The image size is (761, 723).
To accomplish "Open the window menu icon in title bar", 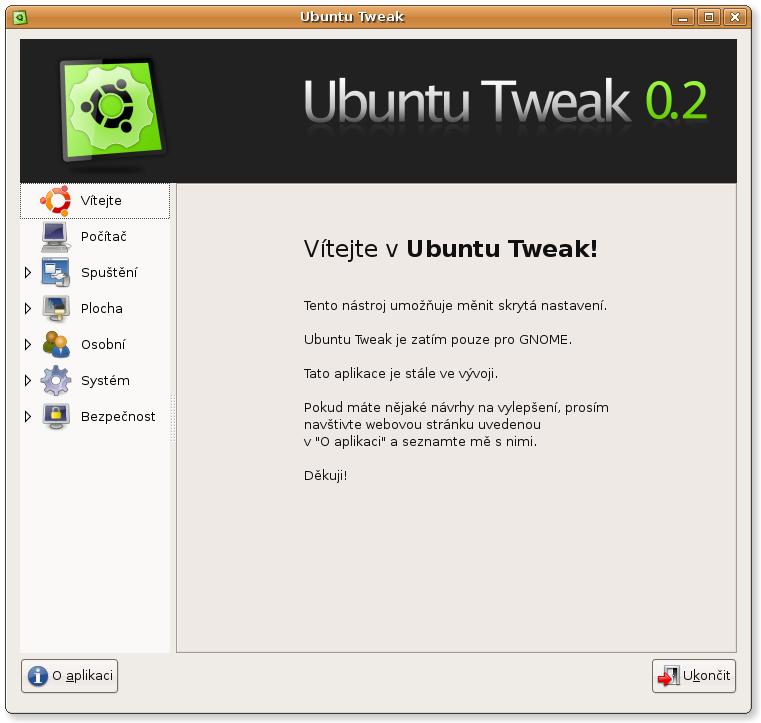I will [20, 17].
